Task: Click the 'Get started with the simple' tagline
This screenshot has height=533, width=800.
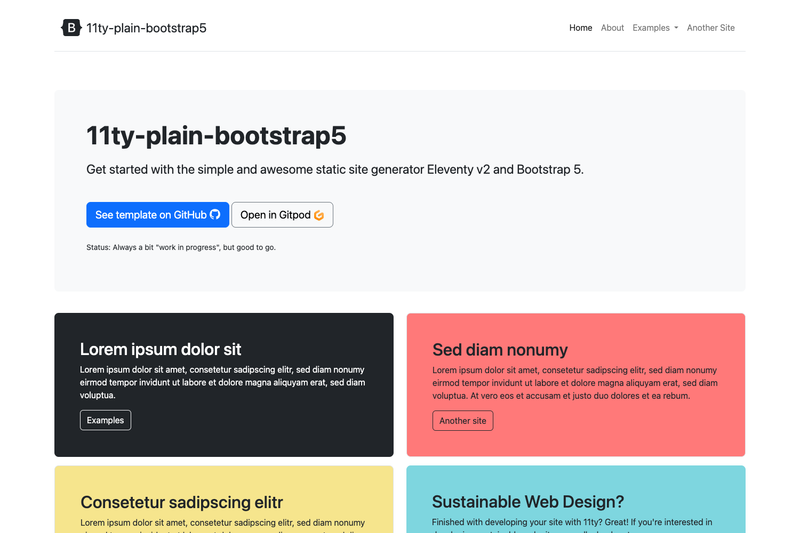Action: 335,169
